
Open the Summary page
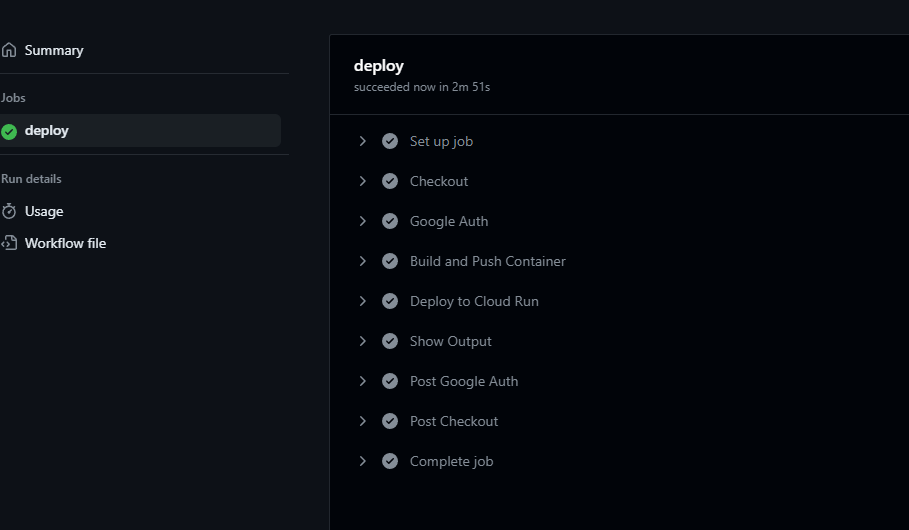54,50
